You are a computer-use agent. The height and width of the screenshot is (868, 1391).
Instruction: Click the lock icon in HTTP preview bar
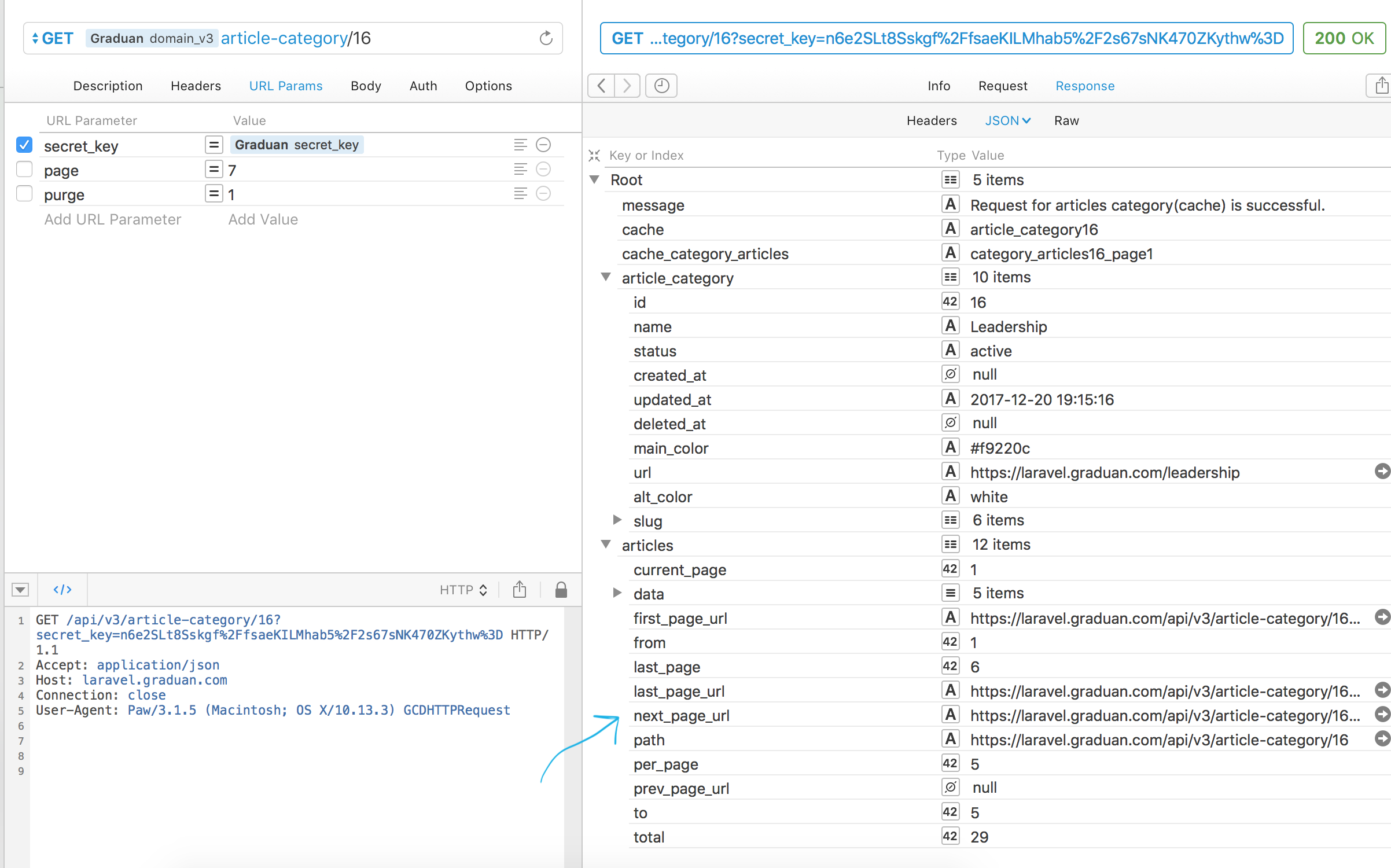(x=561, y=590)
